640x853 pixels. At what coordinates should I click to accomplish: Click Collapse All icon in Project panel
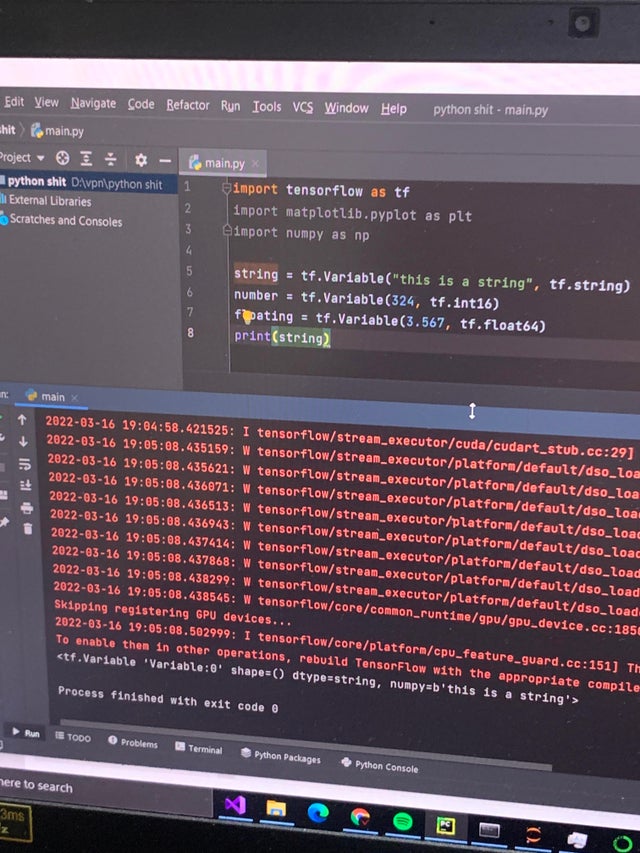[x=110, y=159]
